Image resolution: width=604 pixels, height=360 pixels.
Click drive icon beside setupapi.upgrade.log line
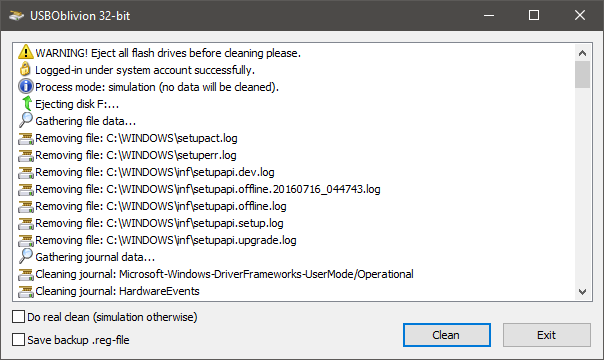26,240
